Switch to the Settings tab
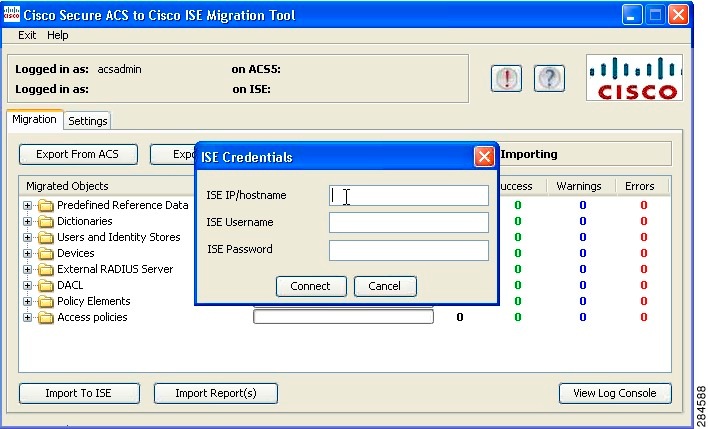The height and width of the screenshot is (429, 708). 88,121
